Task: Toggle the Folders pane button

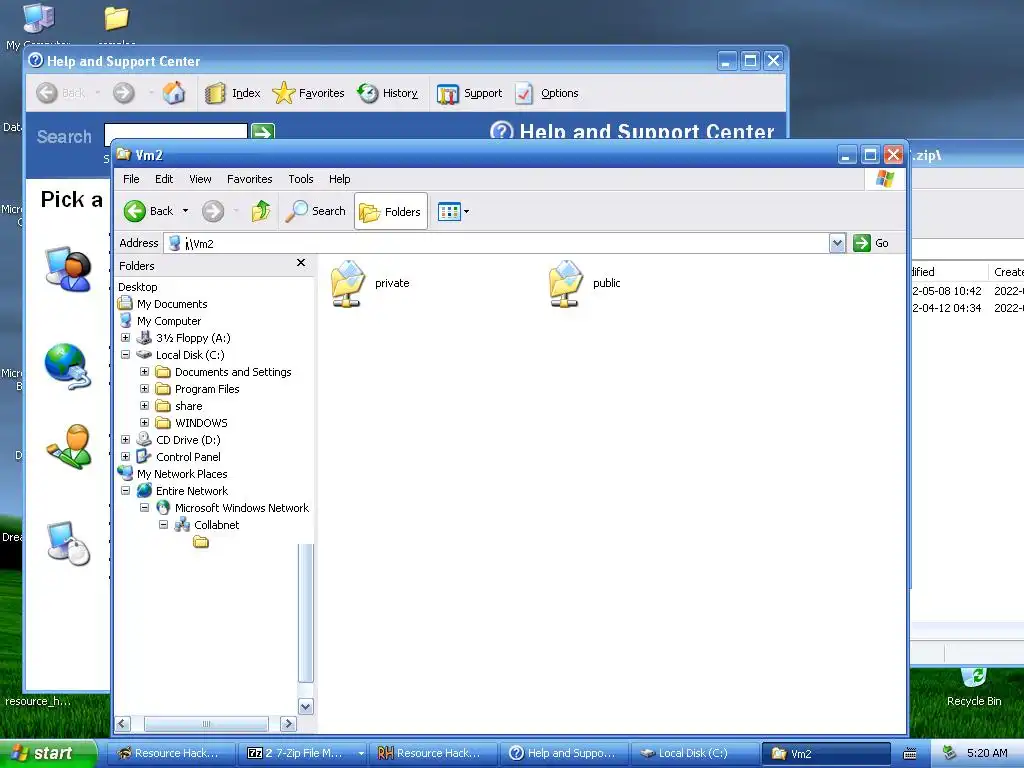Action: (391, 211)
